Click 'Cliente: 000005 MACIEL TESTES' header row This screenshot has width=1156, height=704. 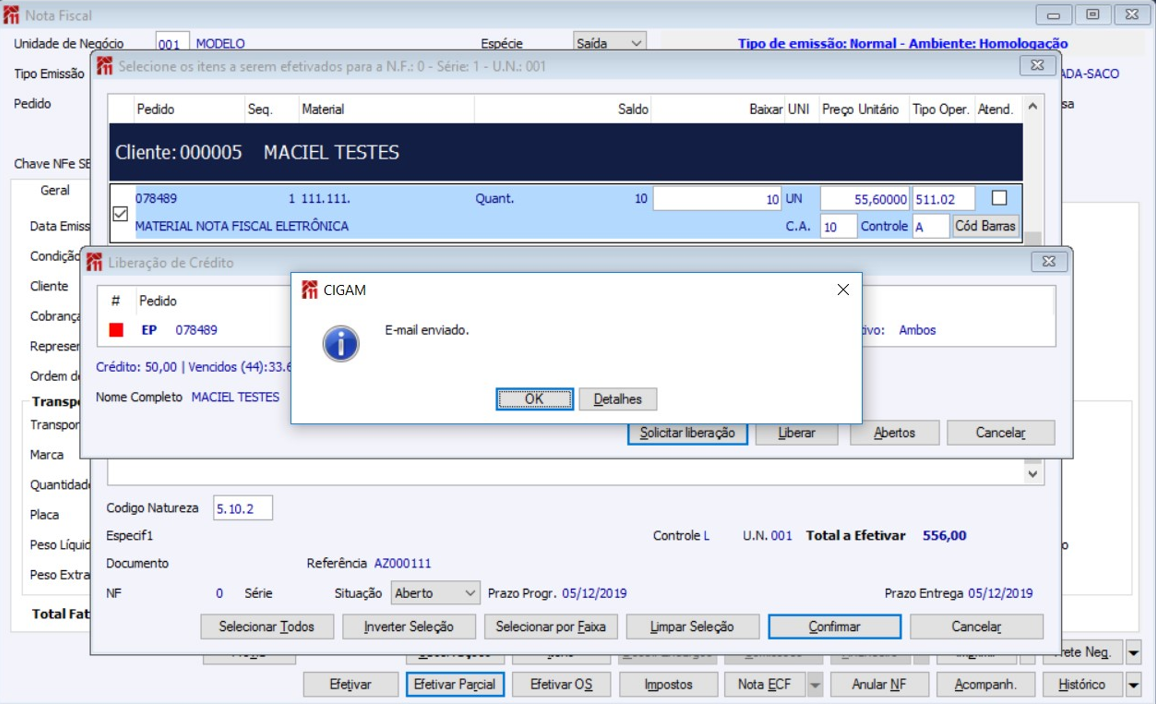pyautogui.click(x=565, y=153)
